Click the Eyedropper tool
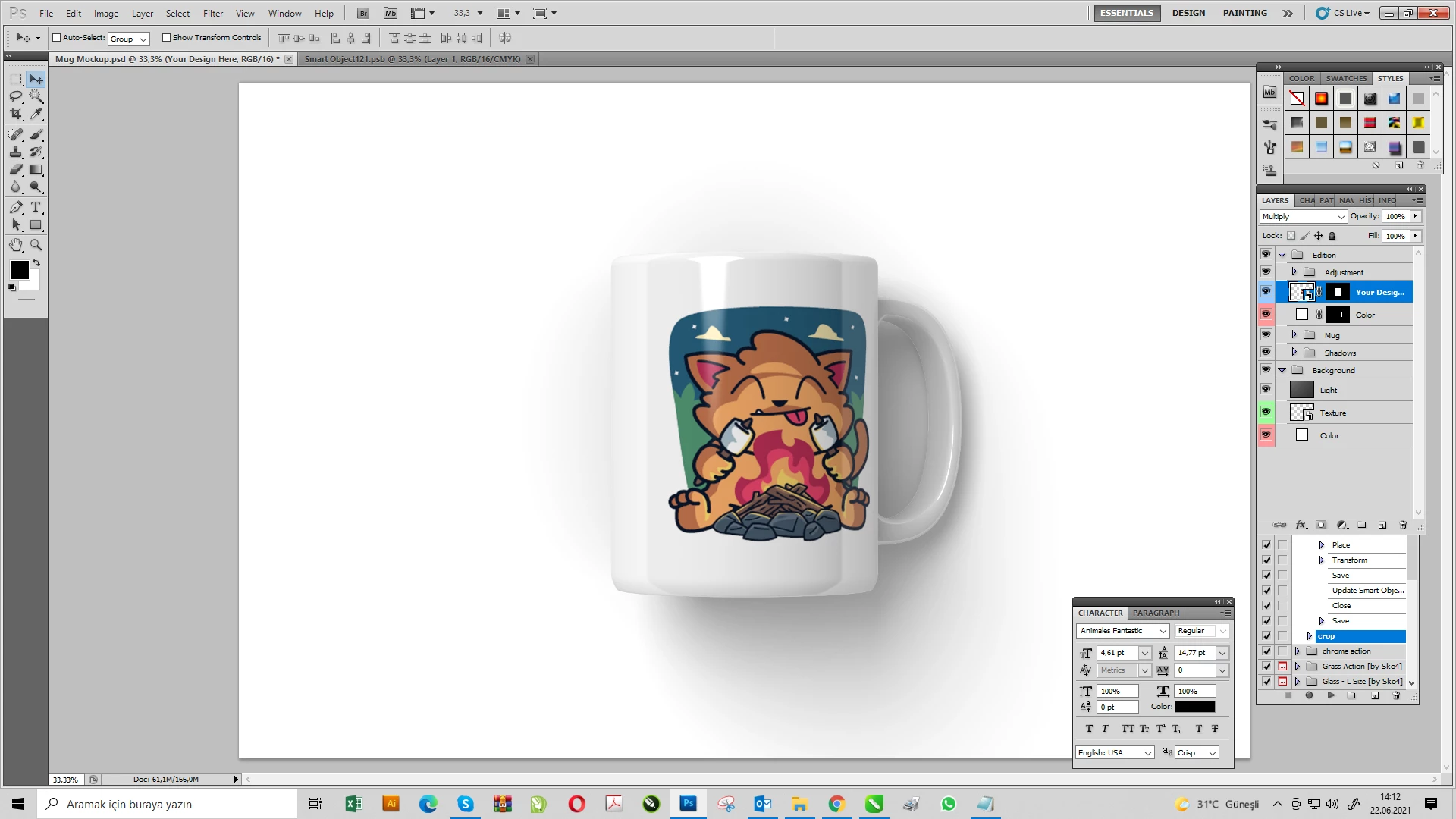The image size is (1456, 819). pos(36,114)
